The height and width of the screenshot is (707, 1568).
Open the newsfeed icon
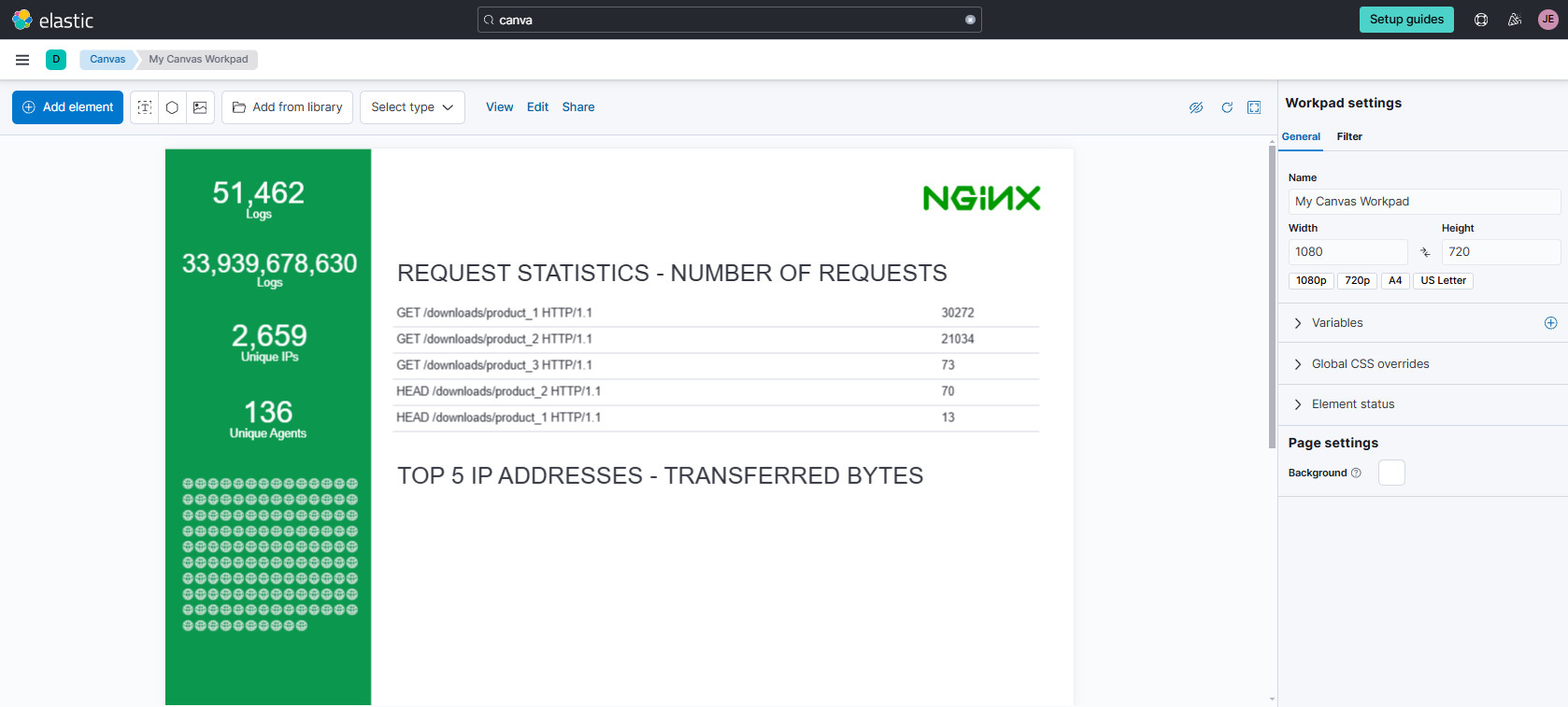point(1515,20)
